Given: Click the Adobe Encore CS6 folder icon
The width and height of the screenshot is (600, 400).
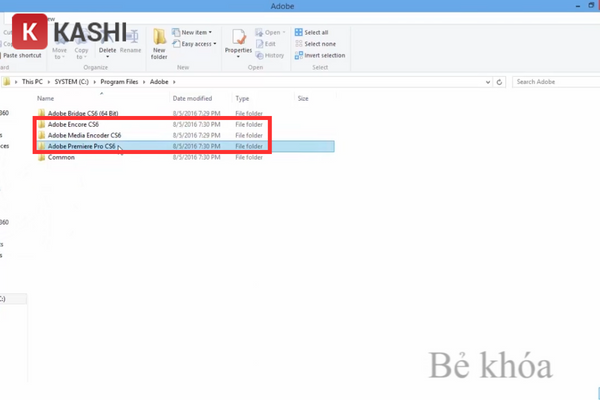Looking at the screenshot, I should [41, 124].
